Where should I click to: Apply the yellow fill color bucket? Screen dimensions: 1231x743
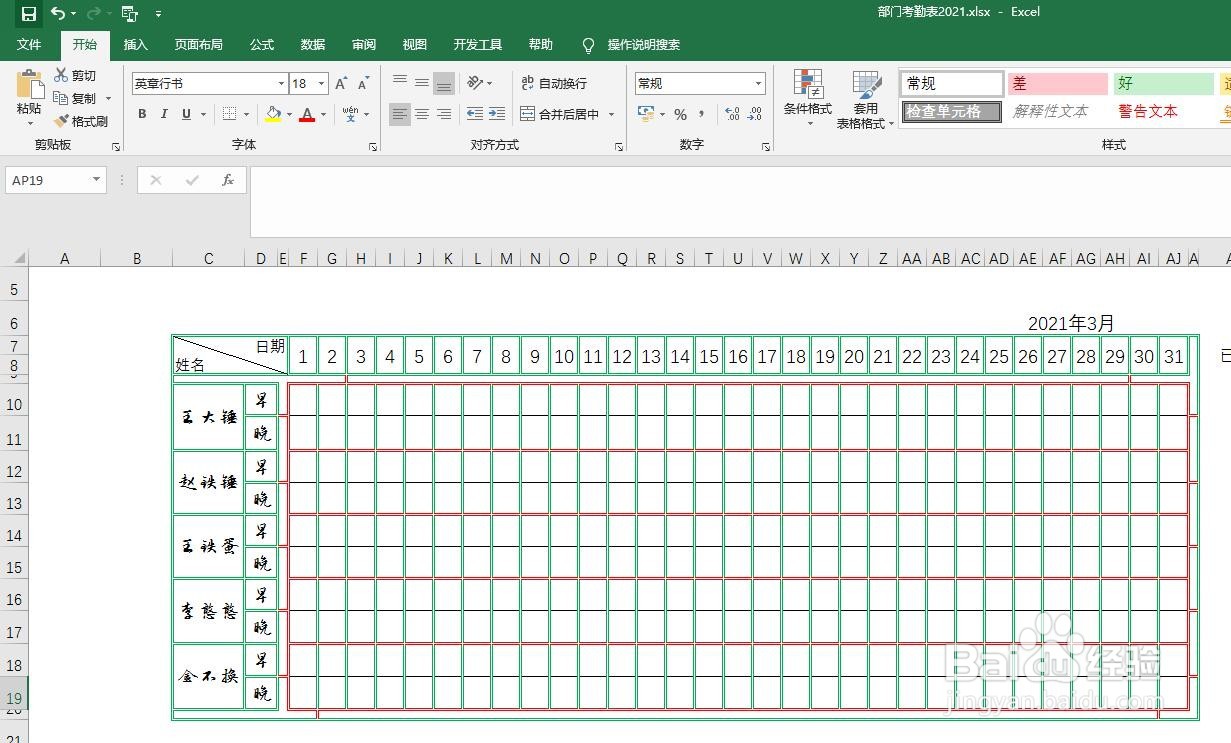click(273, 114)
